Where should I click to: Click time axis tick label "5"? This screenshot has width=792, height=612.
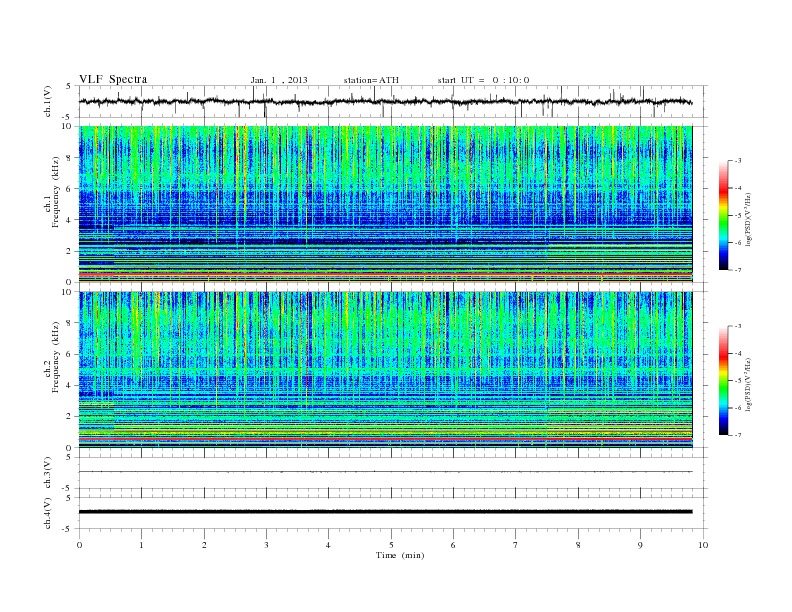coord(391,545)
